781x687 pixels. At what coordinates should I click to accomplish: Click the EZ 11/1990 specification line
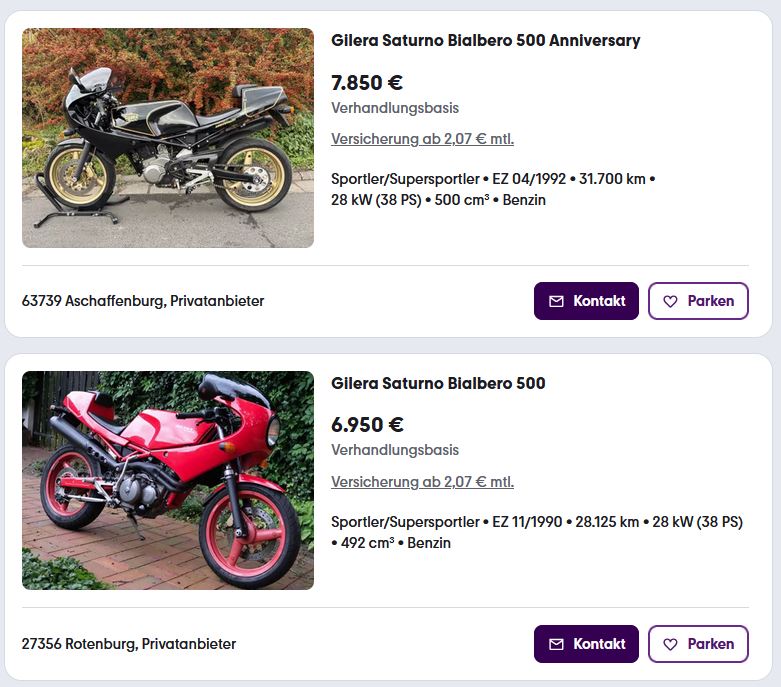click(536, 532)
